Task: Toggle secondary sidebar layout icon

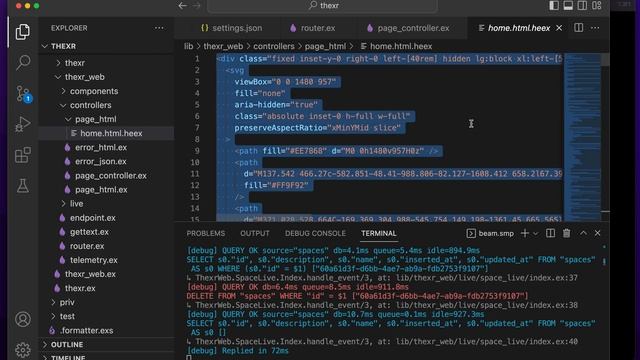Action: tap(582, 6)
